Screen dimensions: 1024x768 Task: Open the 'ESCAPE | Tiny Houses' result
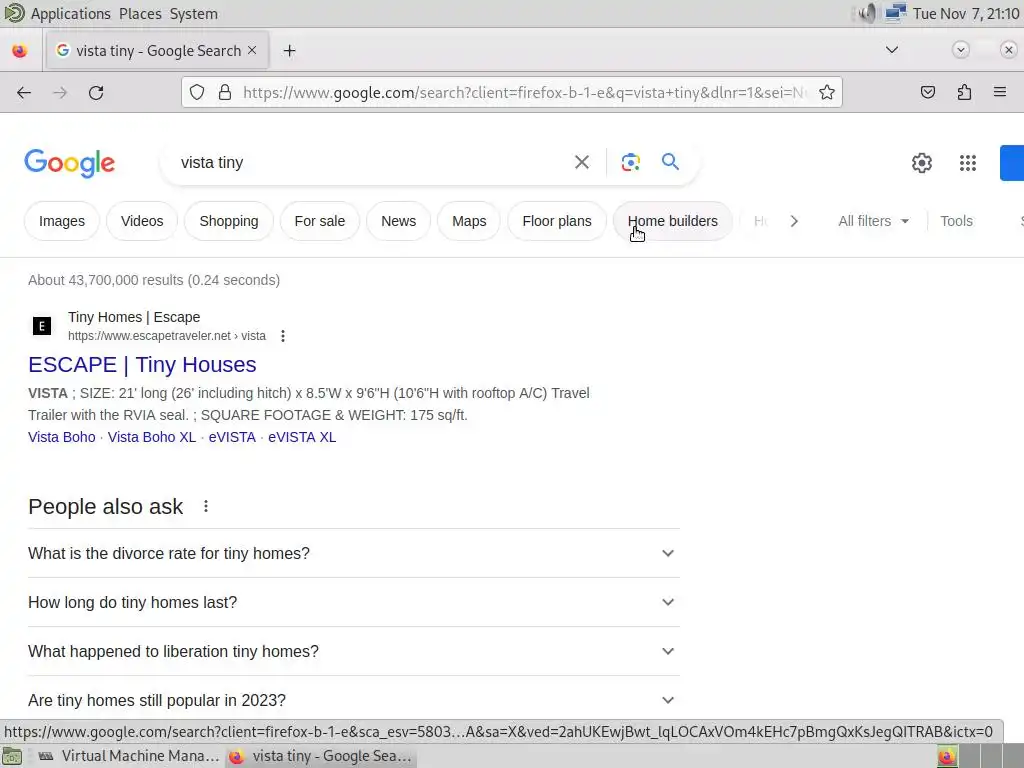[x=142, y=364]
